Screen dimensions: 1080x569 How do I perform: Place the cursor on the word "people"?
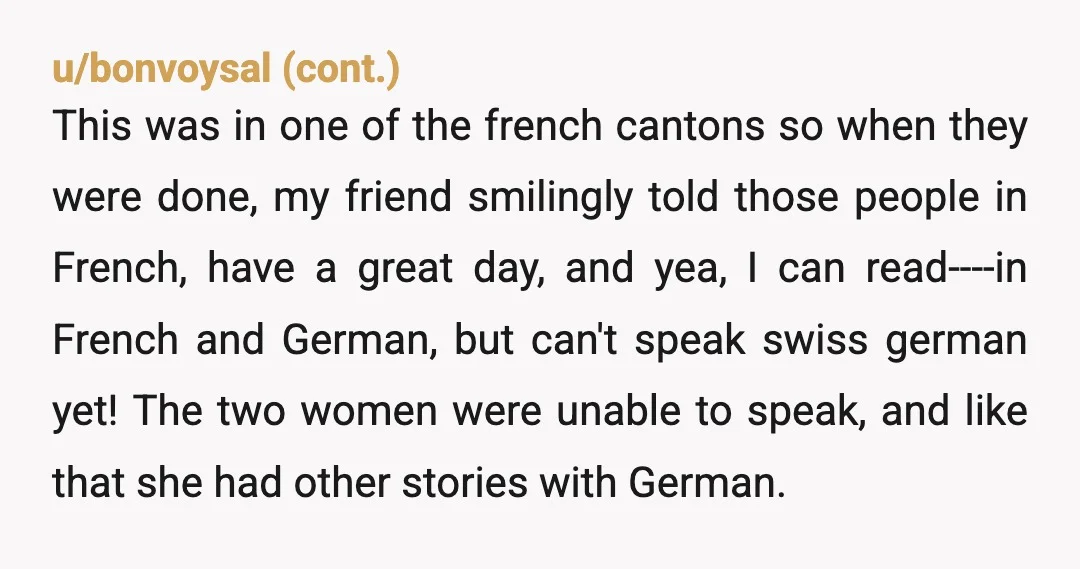coord(916,198)
